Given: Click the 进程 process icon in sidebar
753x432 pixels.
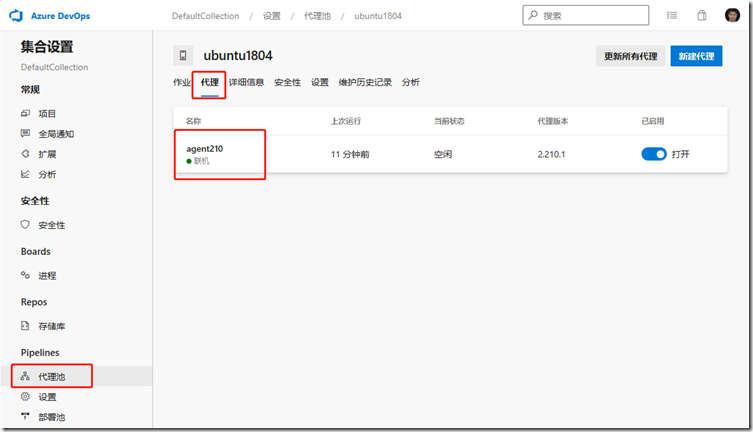Looking at the screenshot, I should coord(25,275).
